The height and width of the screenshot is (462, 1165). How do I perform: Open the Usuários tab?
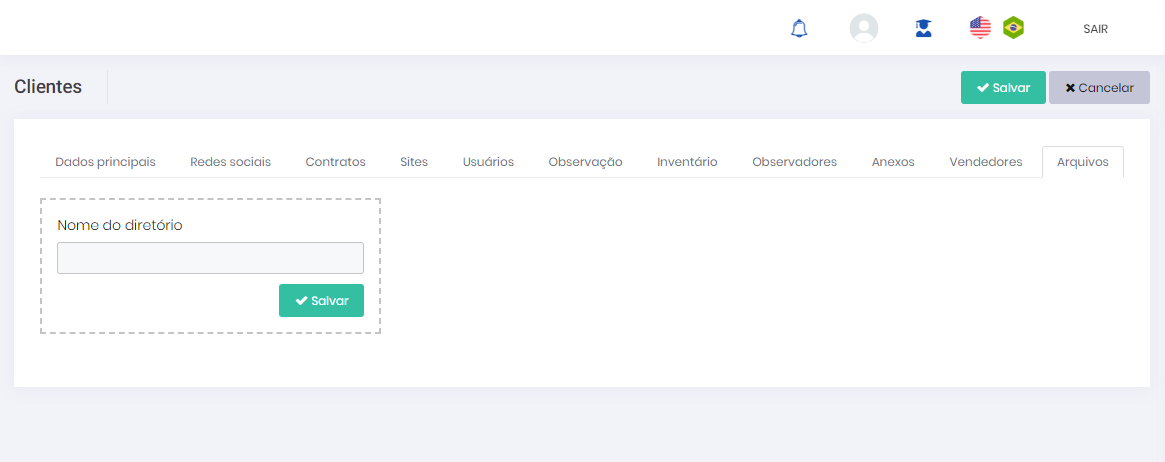488,162
